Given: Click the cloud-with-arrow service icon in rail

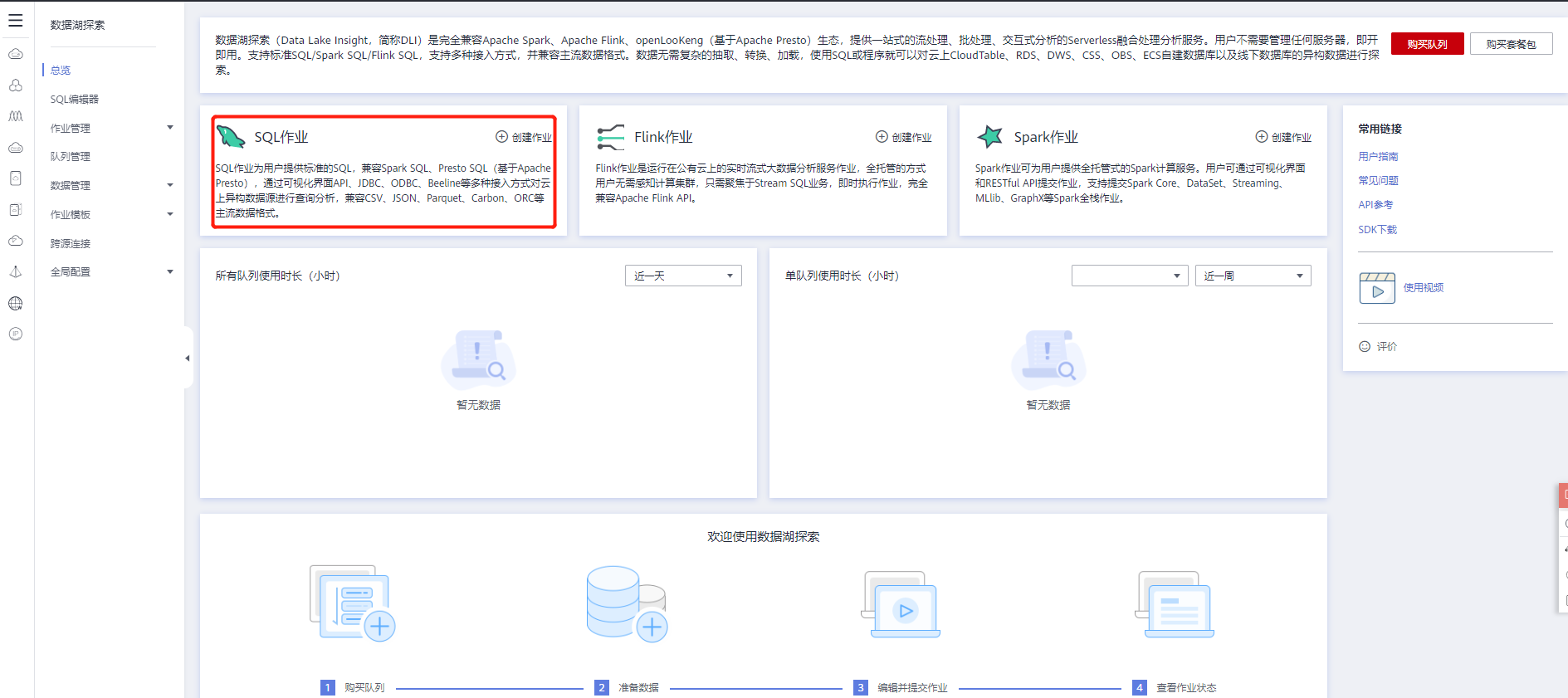Looking at the screenshot, I should tap(16, 241).
